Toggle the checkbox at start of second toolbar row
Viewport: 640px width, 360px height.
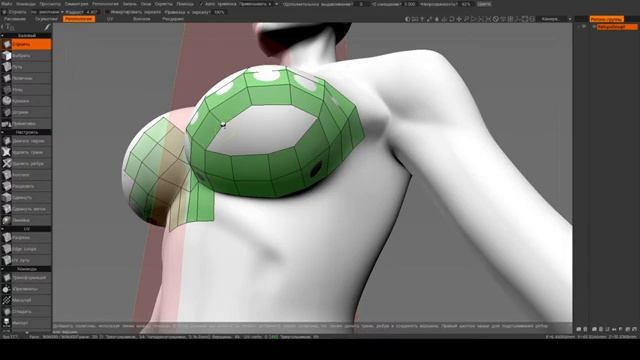(4, 12)
